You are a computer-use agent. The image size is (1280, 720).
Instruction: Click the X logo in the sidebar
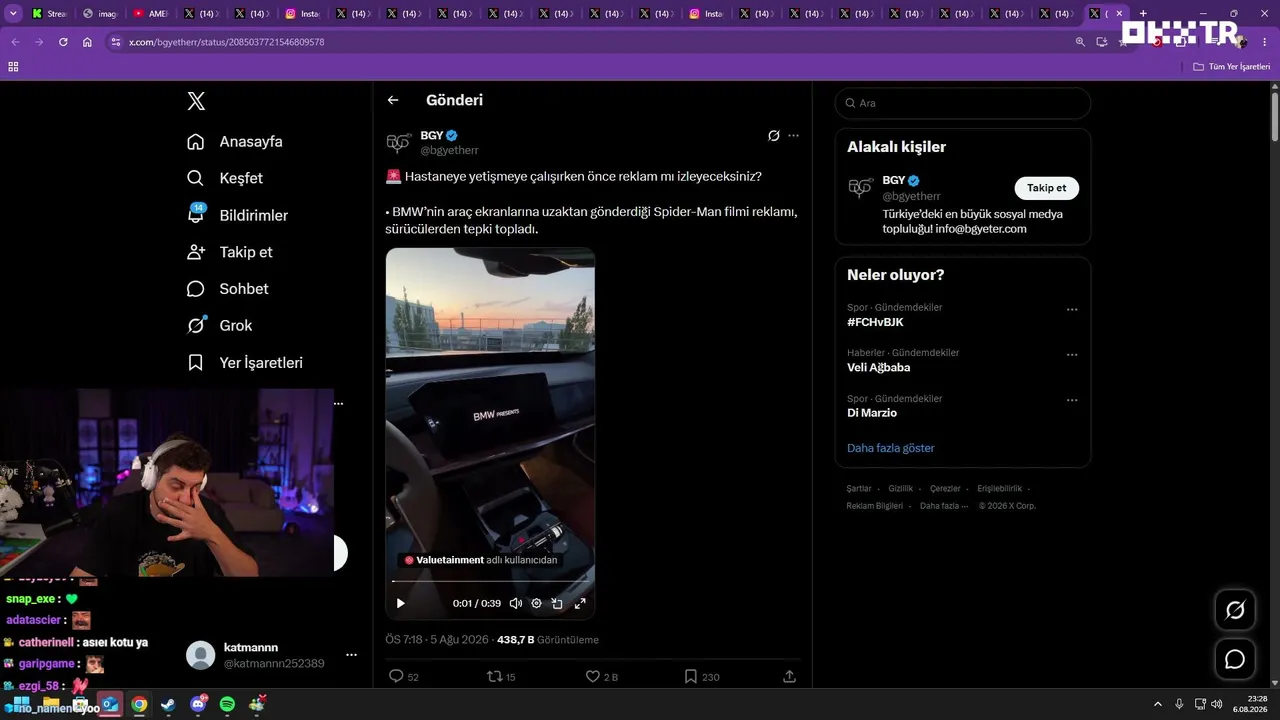tap(196, 101)
